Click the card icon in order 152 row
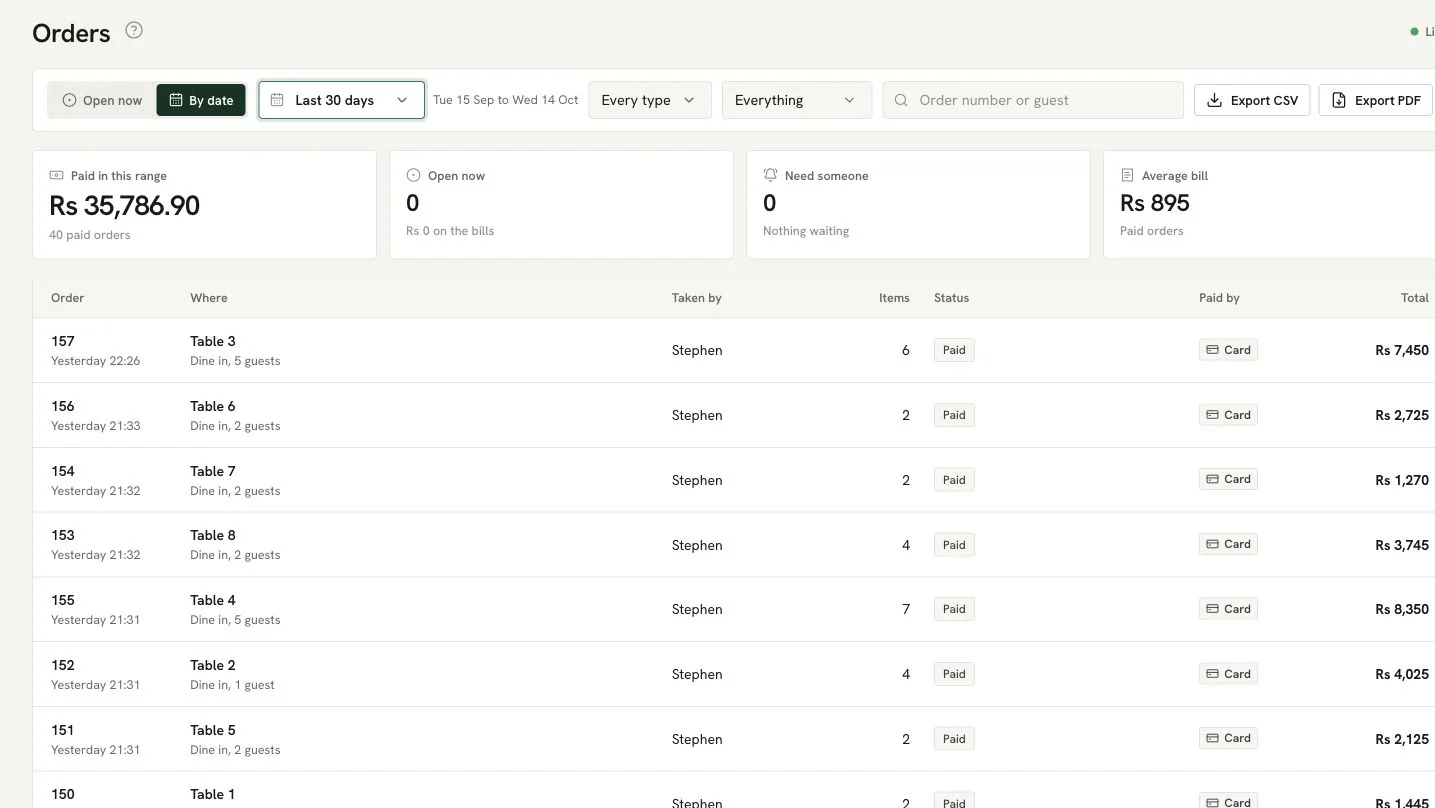Viewport: 1435px width, 808px height. (x=1212, y=674)
